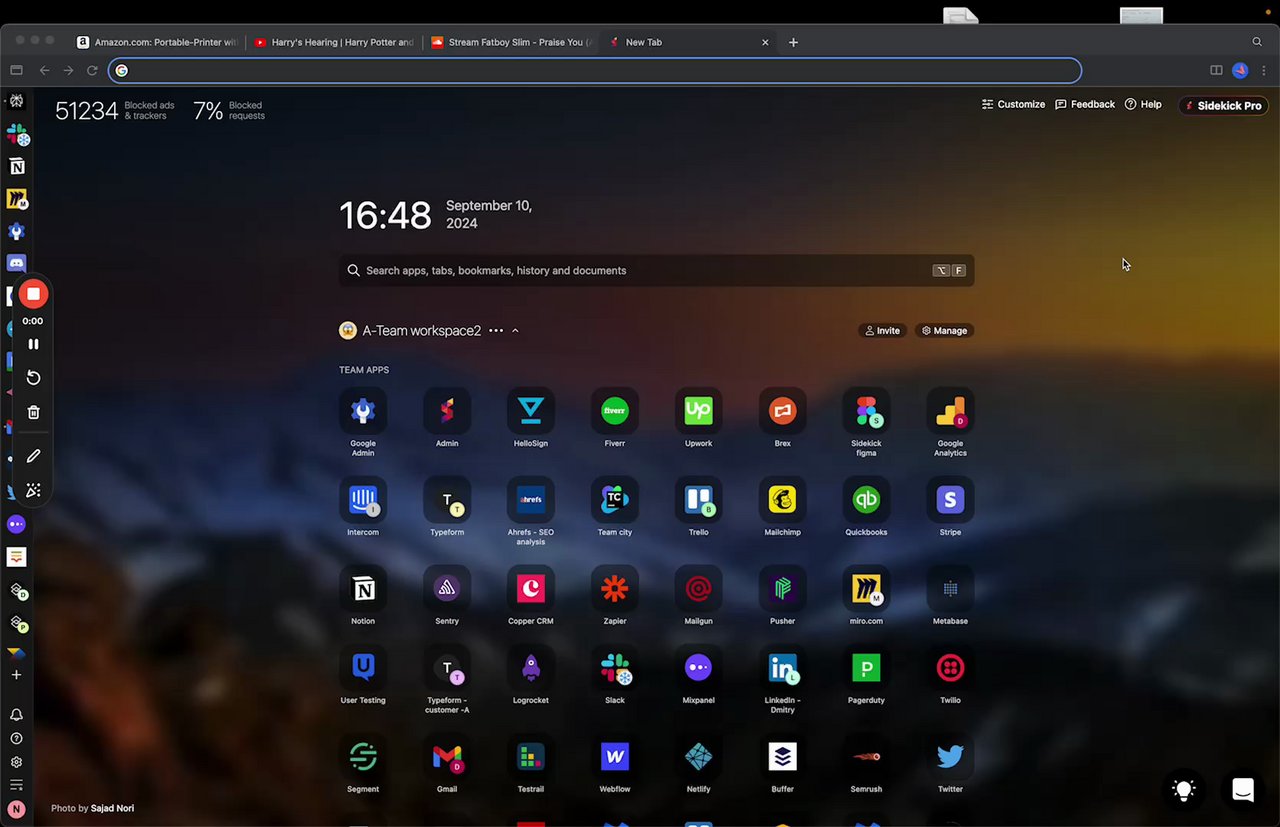Switch to Harry's Hearing YouTube tab

tap(334, 42)
